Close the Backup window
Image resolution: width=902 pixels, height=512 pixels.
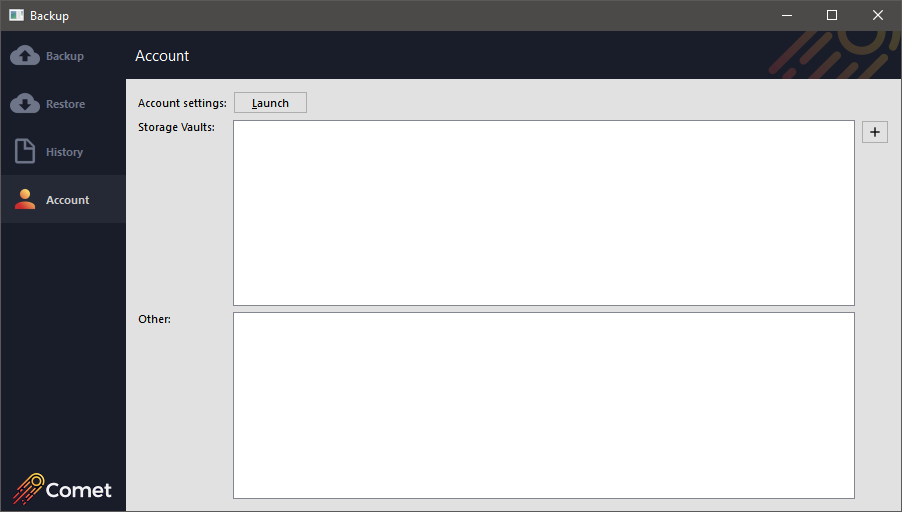[x=878, y=15]
